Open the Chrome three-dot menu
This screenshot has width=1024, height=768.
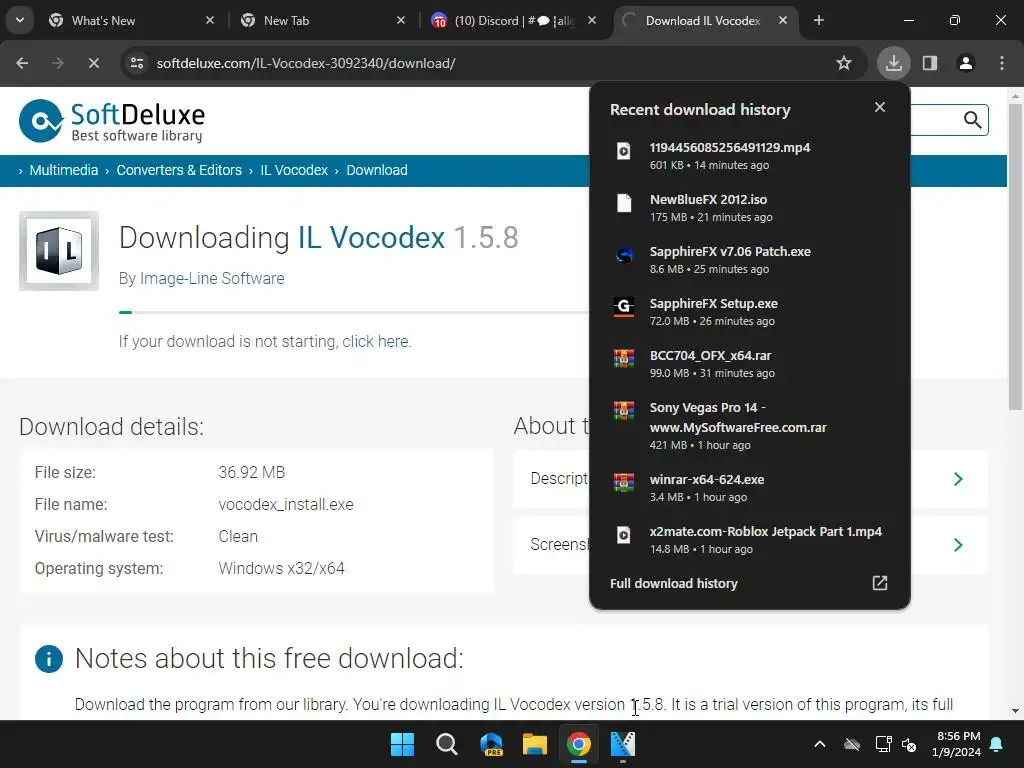pos(1002,63)
